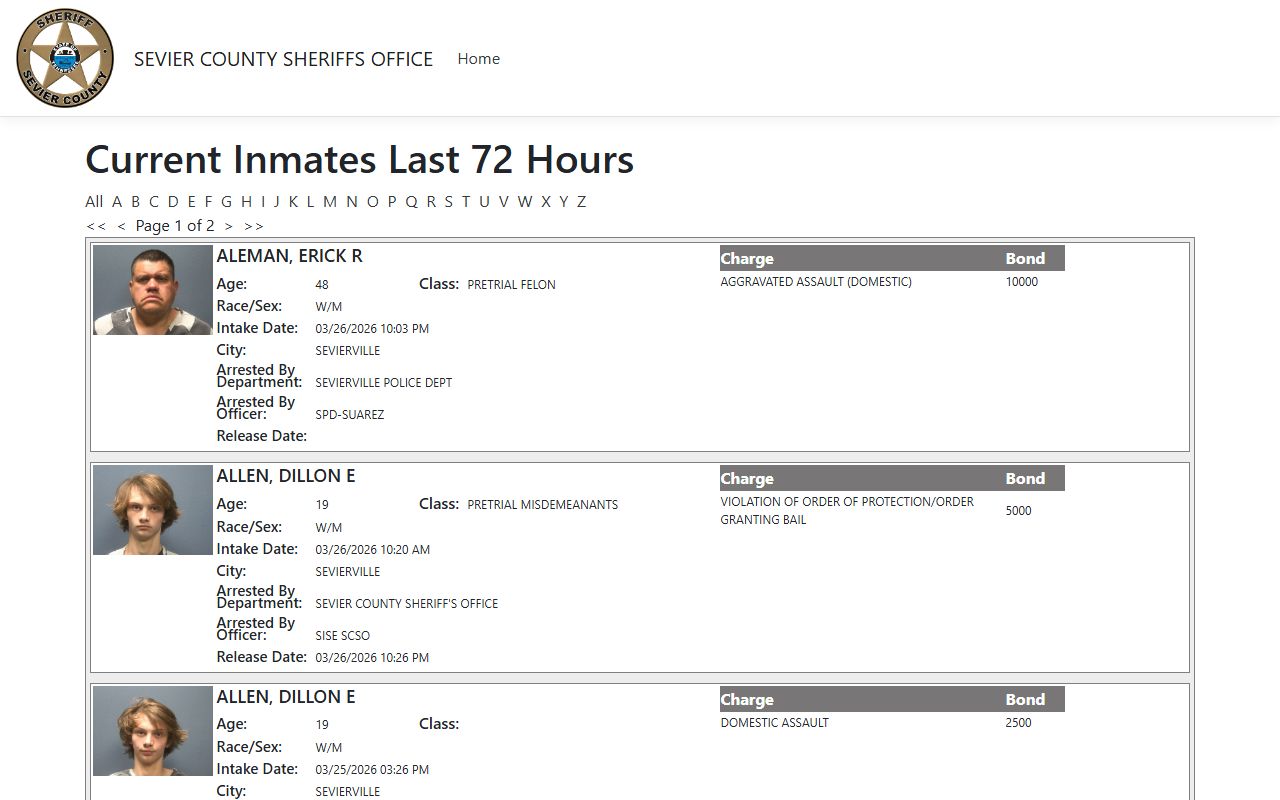Image resolution: width=1280 pixels, height=800 pixels.
Task: Click the class value PRETRIAL FELON
Action: coord(511,285)
